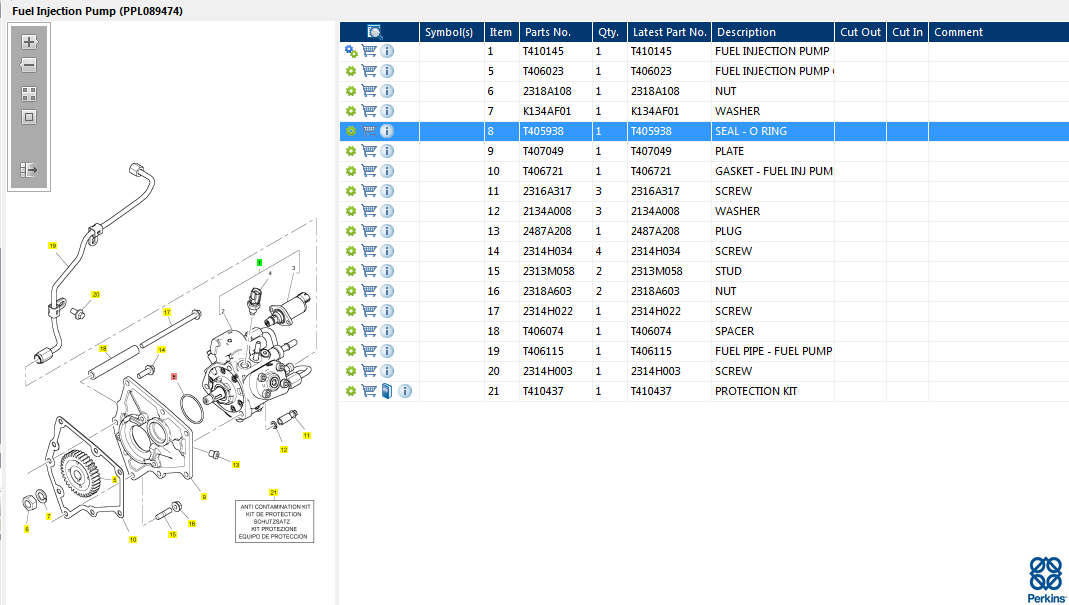Zoom out the diagram with minus icon
Image resolution: width=1069 pixels, height=605 pixels.
[29, 65]
